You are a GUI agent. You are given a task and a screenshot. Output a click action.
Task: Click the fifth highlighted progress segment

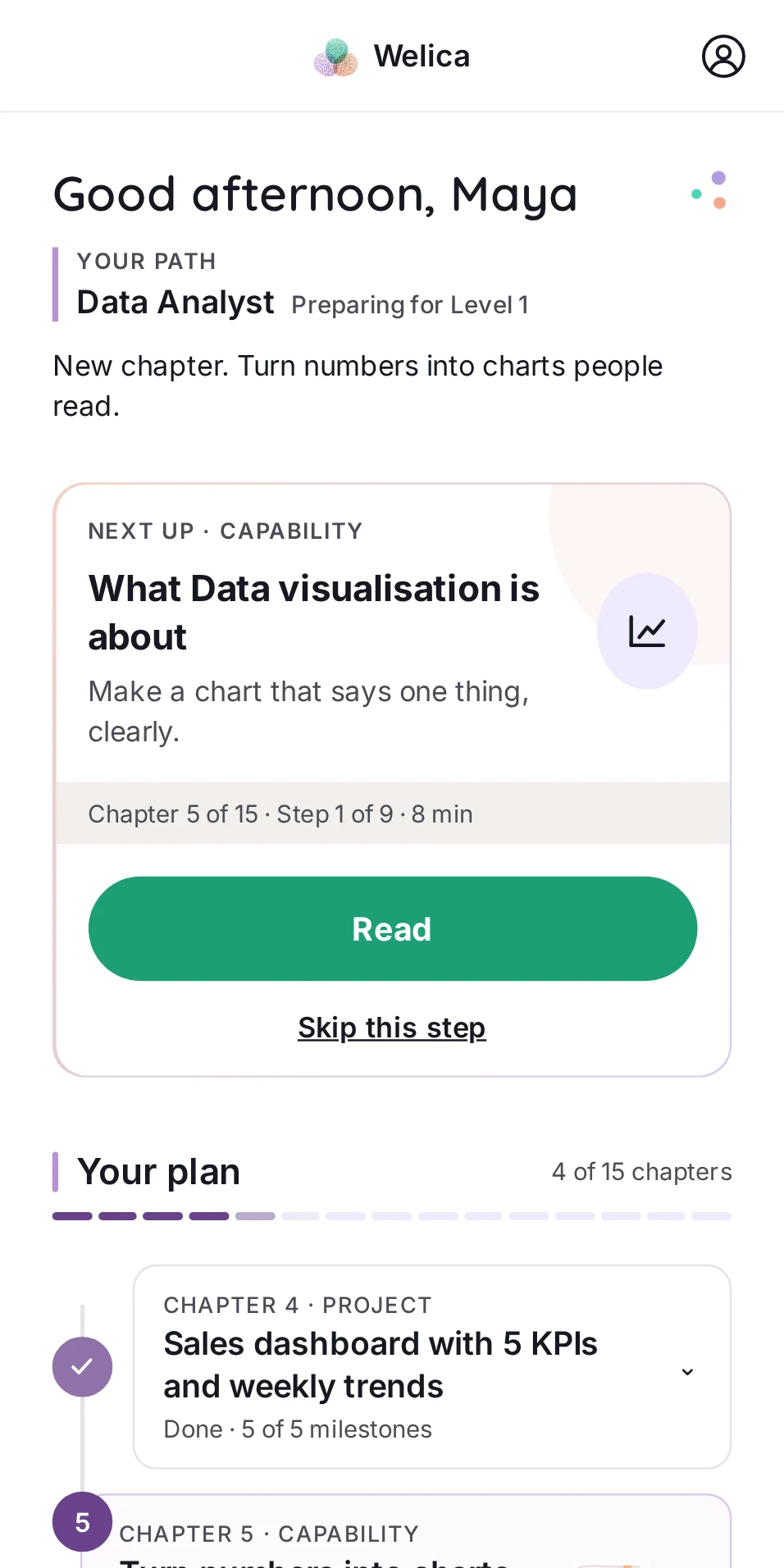click(255, 1216)
